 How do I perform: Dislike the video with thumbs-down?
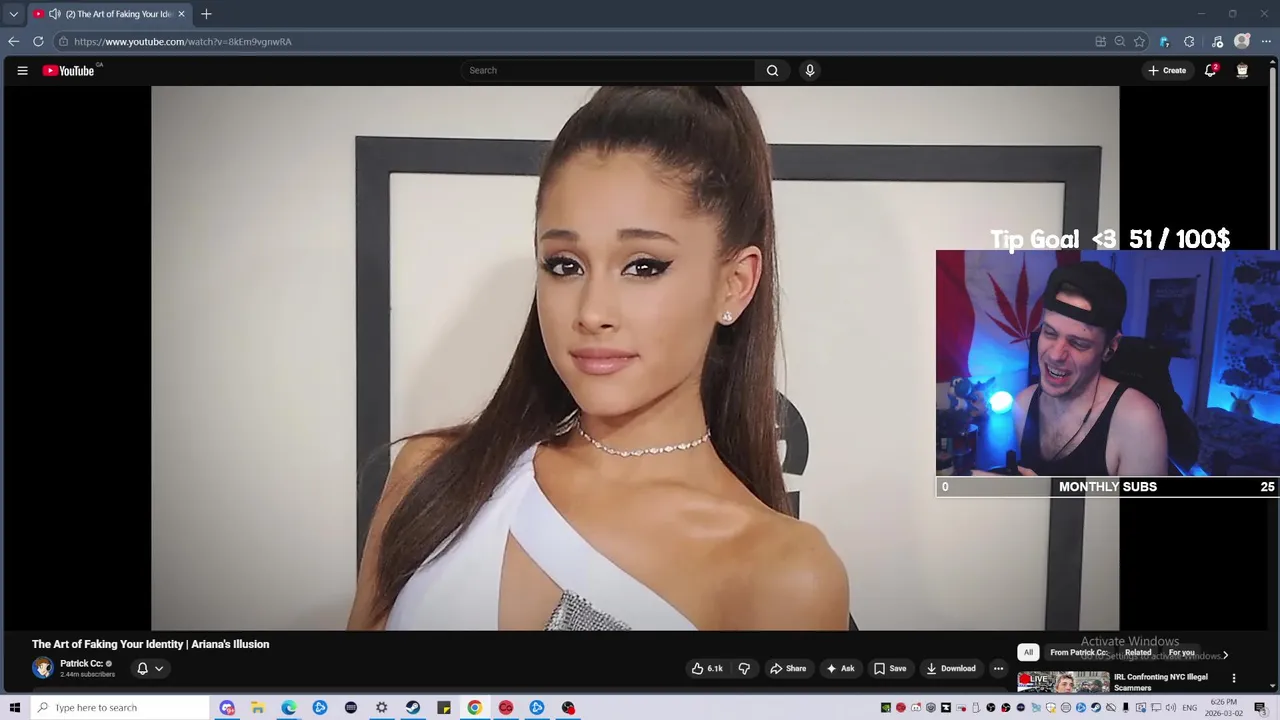click(744, 669)
